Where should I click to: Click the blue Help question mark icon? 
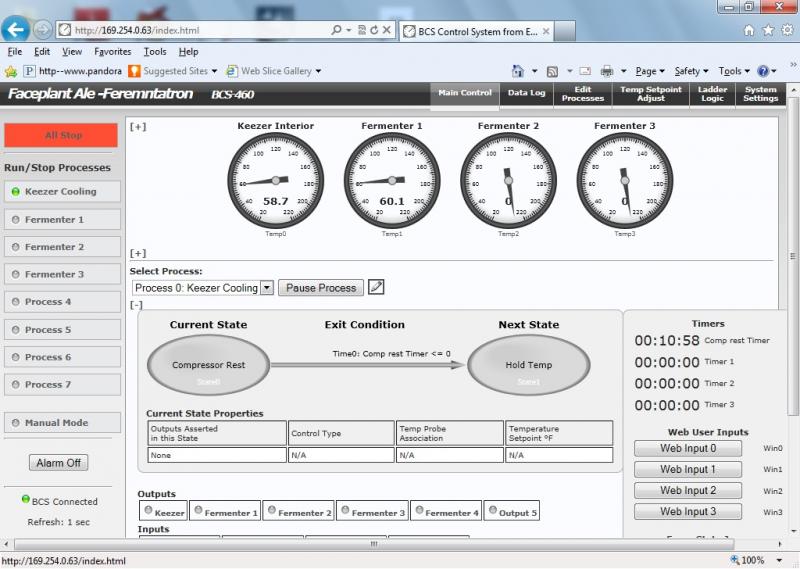(x=763, y=71)
